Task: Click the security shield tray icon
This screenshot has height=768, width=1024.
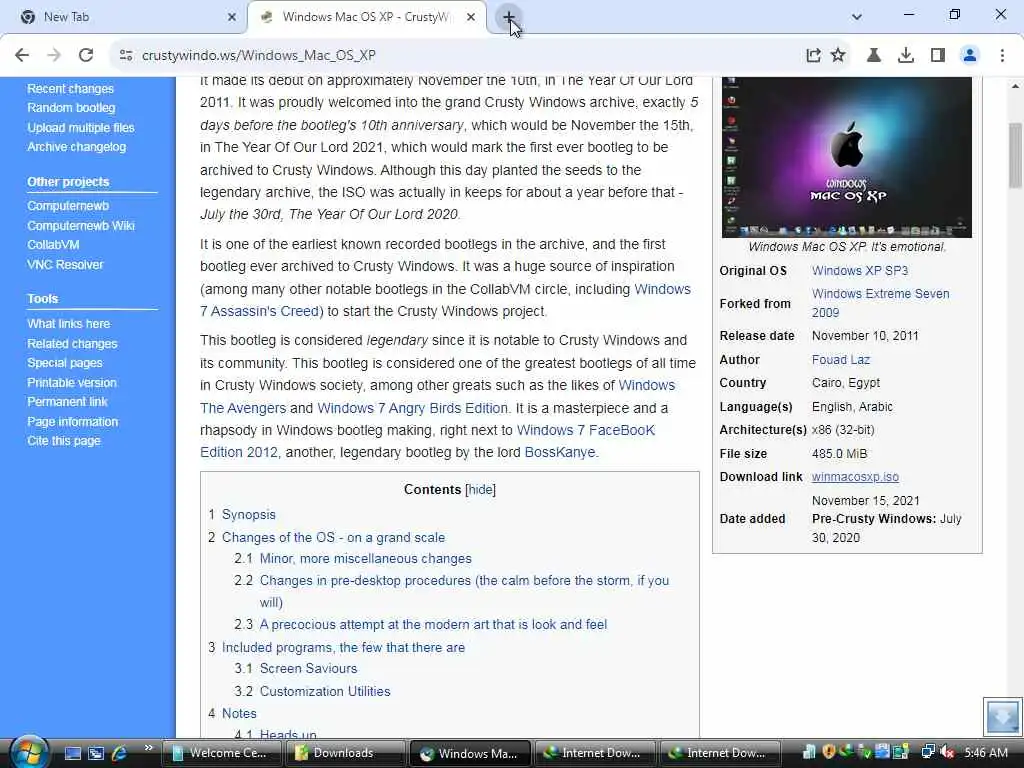Action: coord(829,752)
